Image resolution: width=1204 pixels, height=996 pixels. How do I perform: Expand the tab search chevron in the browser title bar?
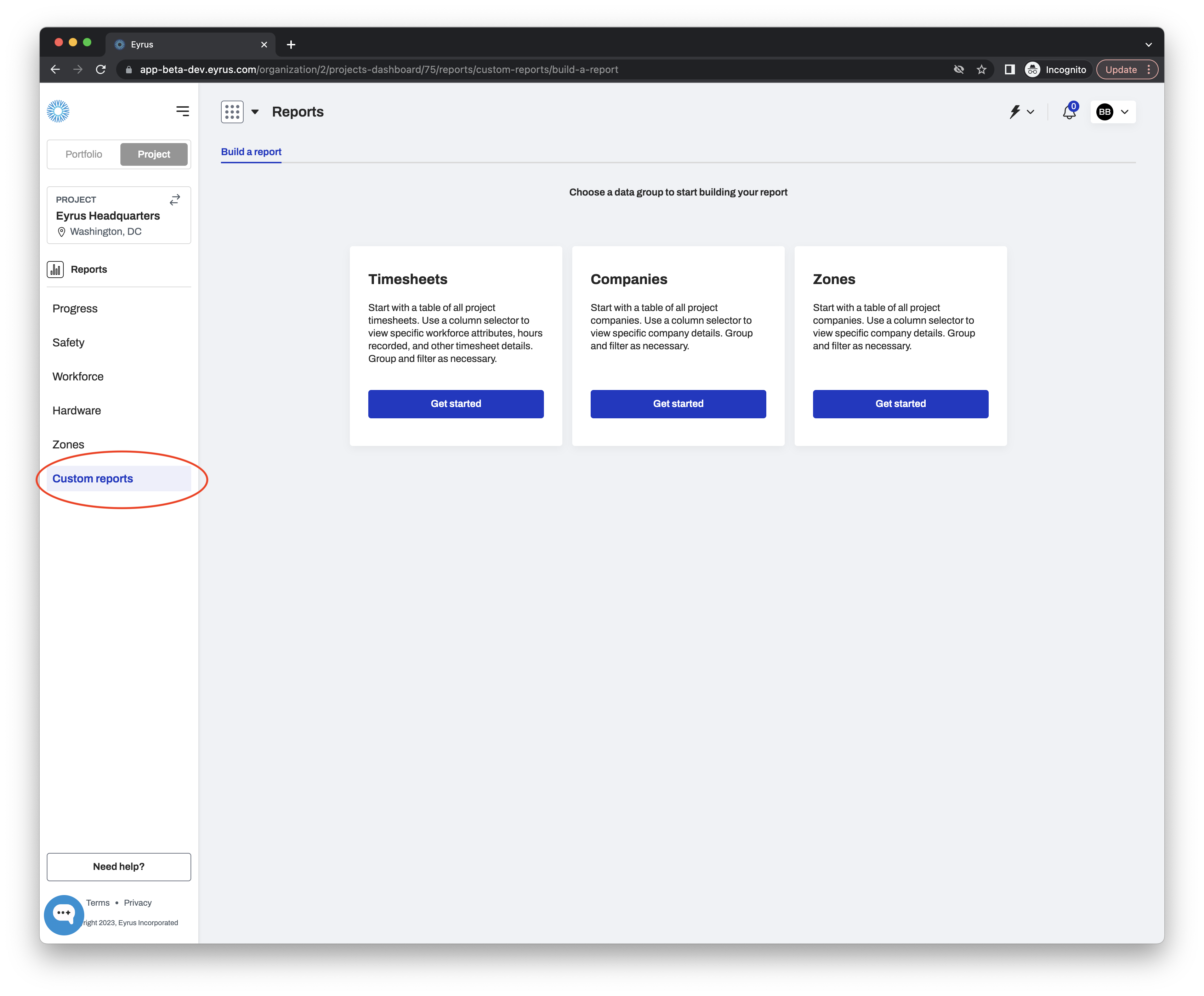[1148, 45]
